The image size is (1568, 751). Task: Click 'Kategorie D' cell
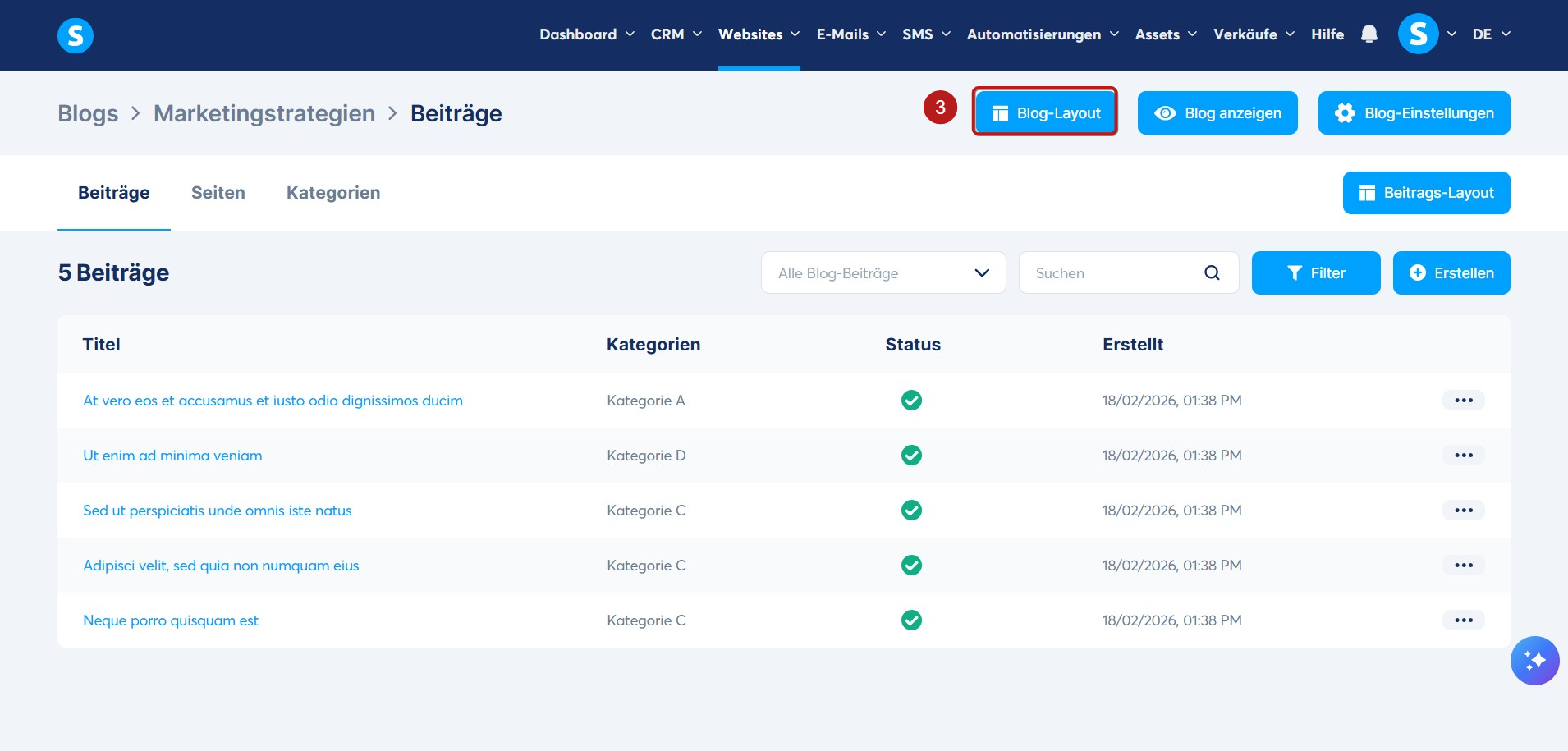click(x=646, y=456)
